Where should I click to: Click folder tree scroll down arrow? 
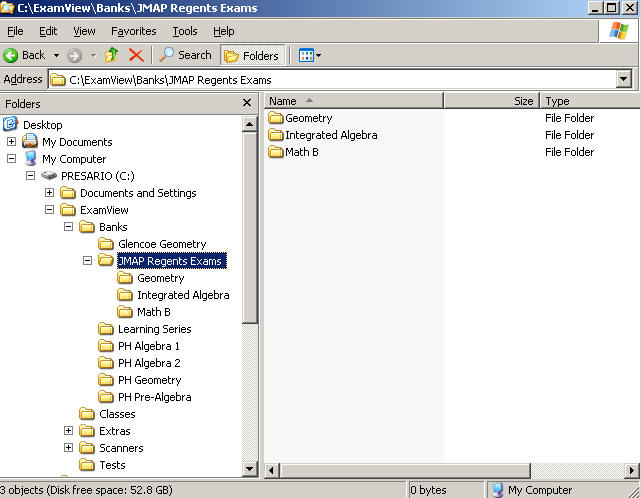click(x=249, y=469)
